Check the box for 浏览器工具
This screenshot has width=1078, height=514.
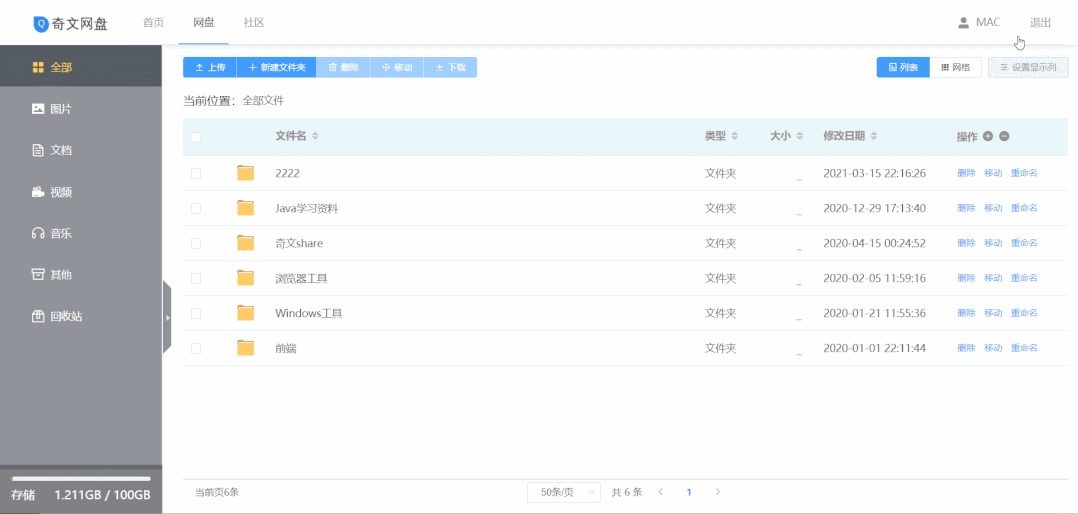tap(196, 278)
